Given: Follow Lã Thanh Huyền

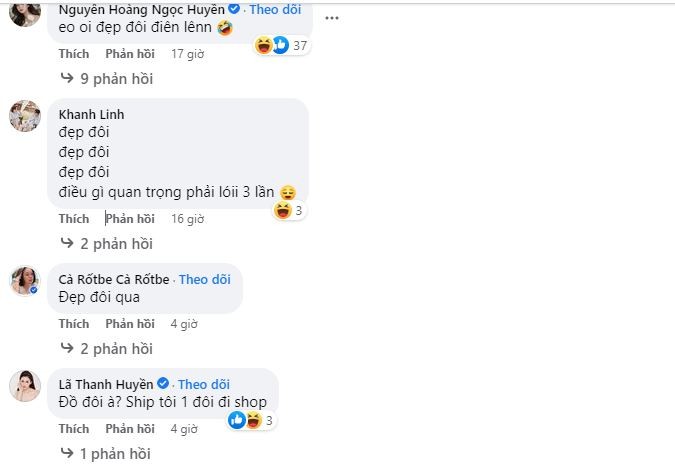Looking at the screenshot, I should 204,384.
